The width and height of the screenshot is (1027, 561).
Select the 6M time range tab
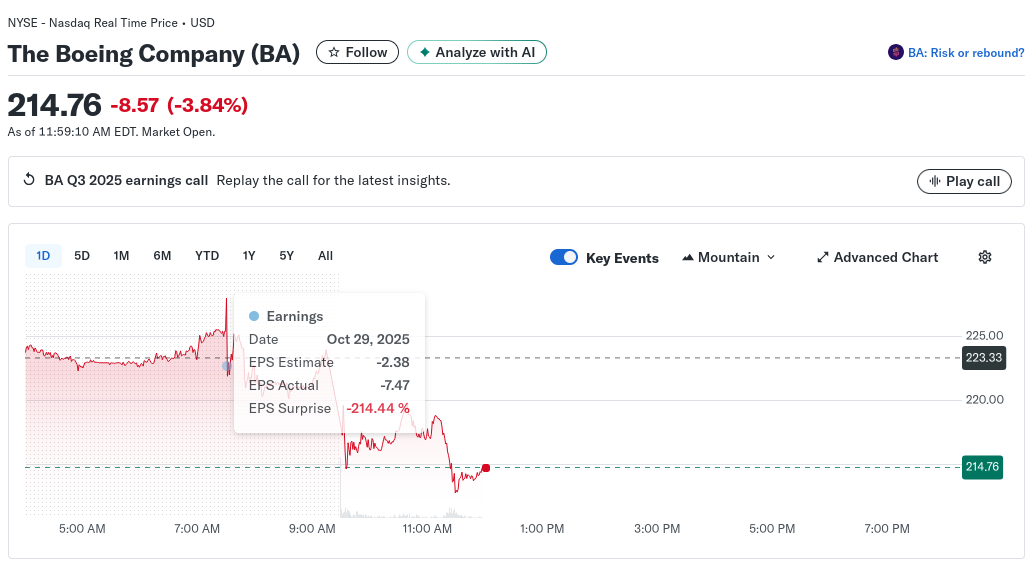[162, 256]
